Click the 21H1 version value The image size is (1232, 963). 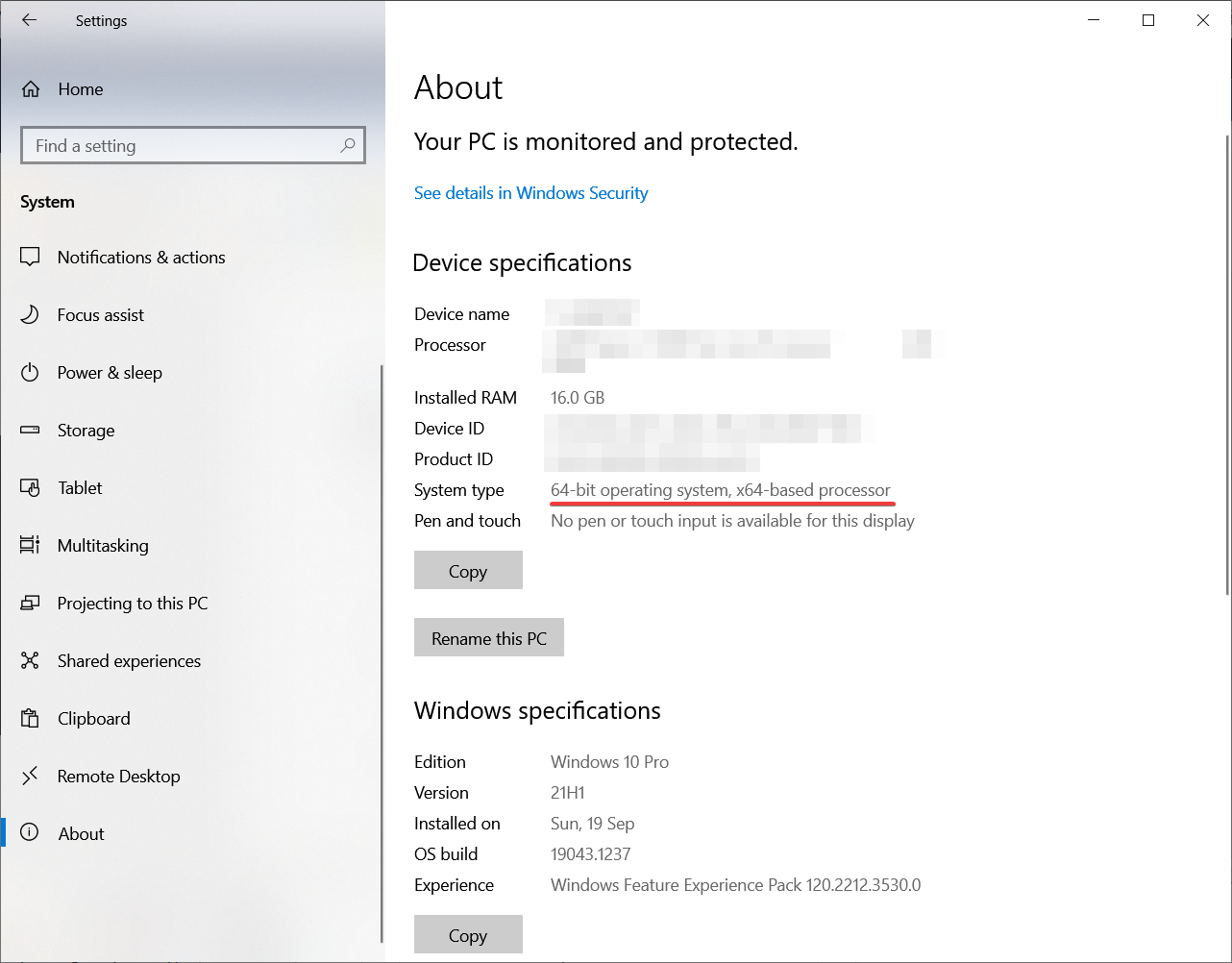(568, 793)
